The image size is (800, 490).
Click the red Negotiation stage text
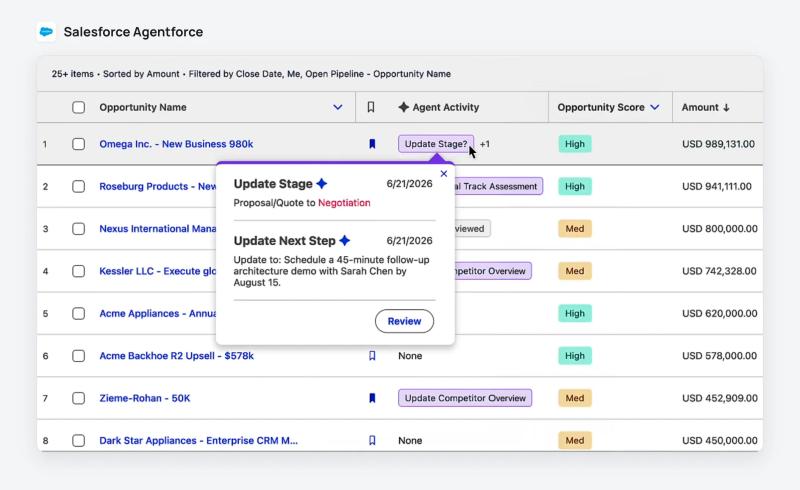point(344,203)
